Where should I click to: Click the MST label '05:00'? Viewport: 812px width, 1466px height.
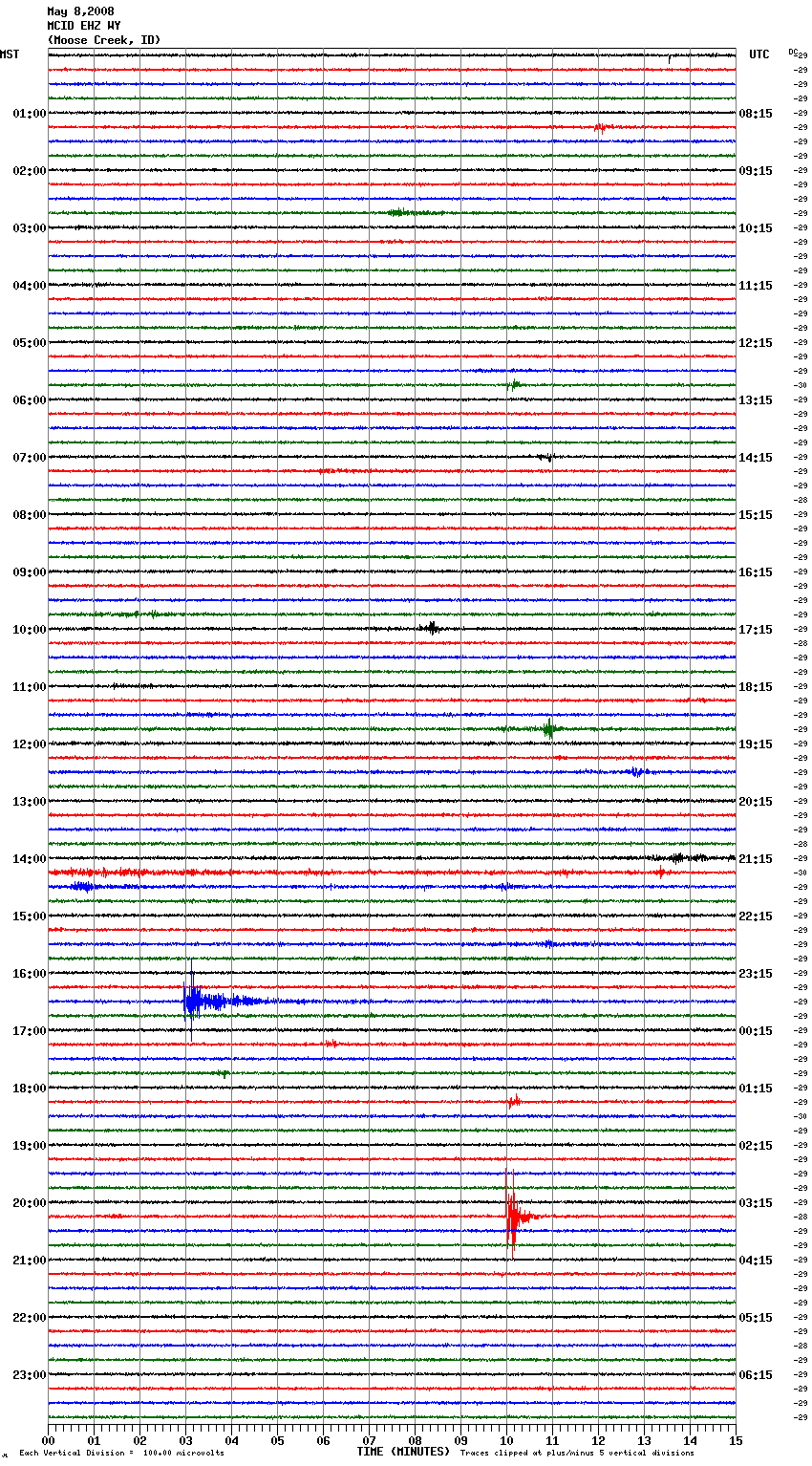click(x=29, y=343)
